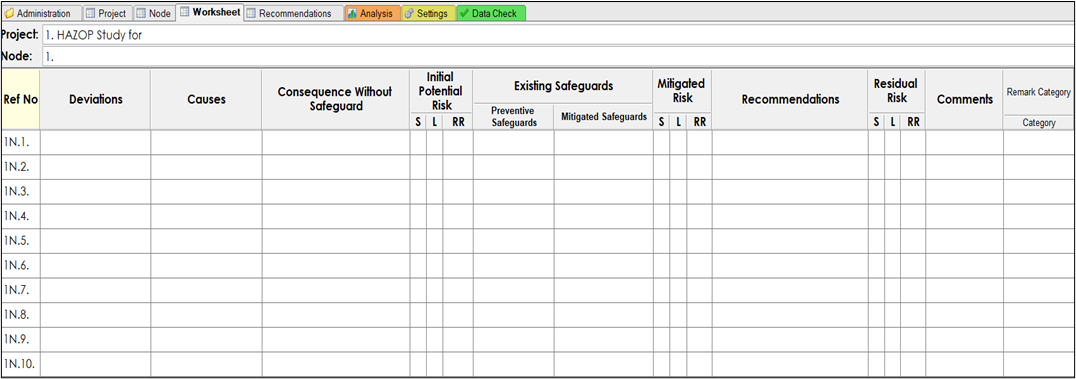Click the Deviations cell in row 1N.1.
The height and width of the screenshot is (379, 1076).
pyautogui.click(x=95, y=142)
